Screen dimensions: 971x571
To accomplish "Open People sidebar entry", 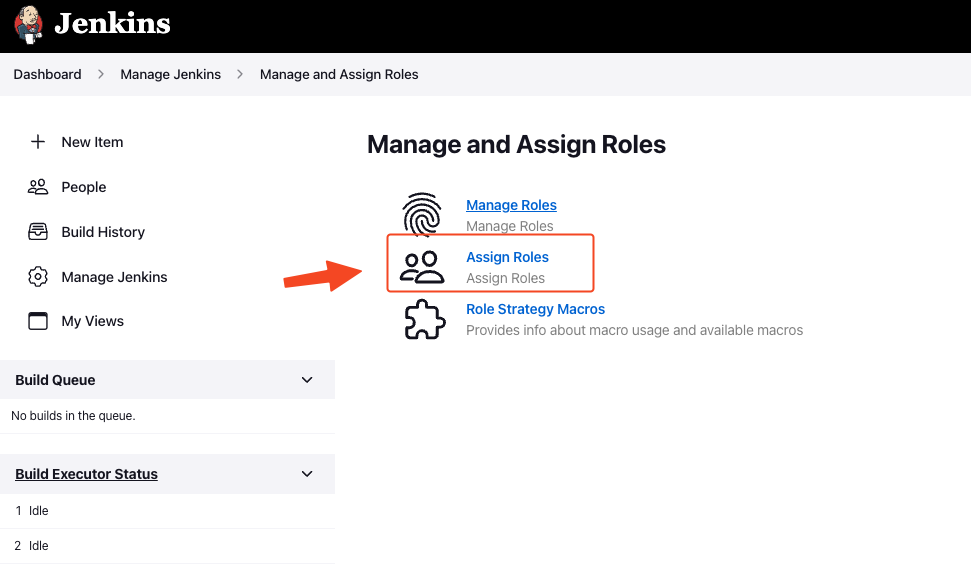I will [x=84, y=187].
